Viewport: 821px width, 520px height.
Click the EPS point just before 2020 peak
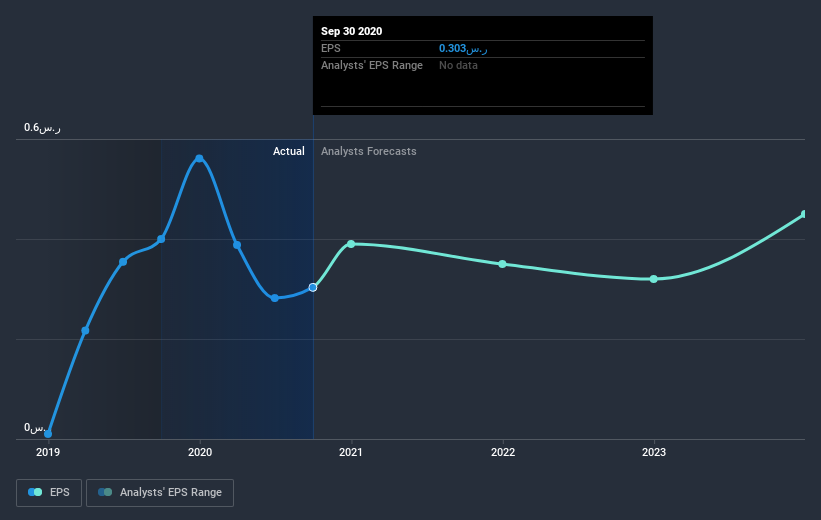coord(161,239)
